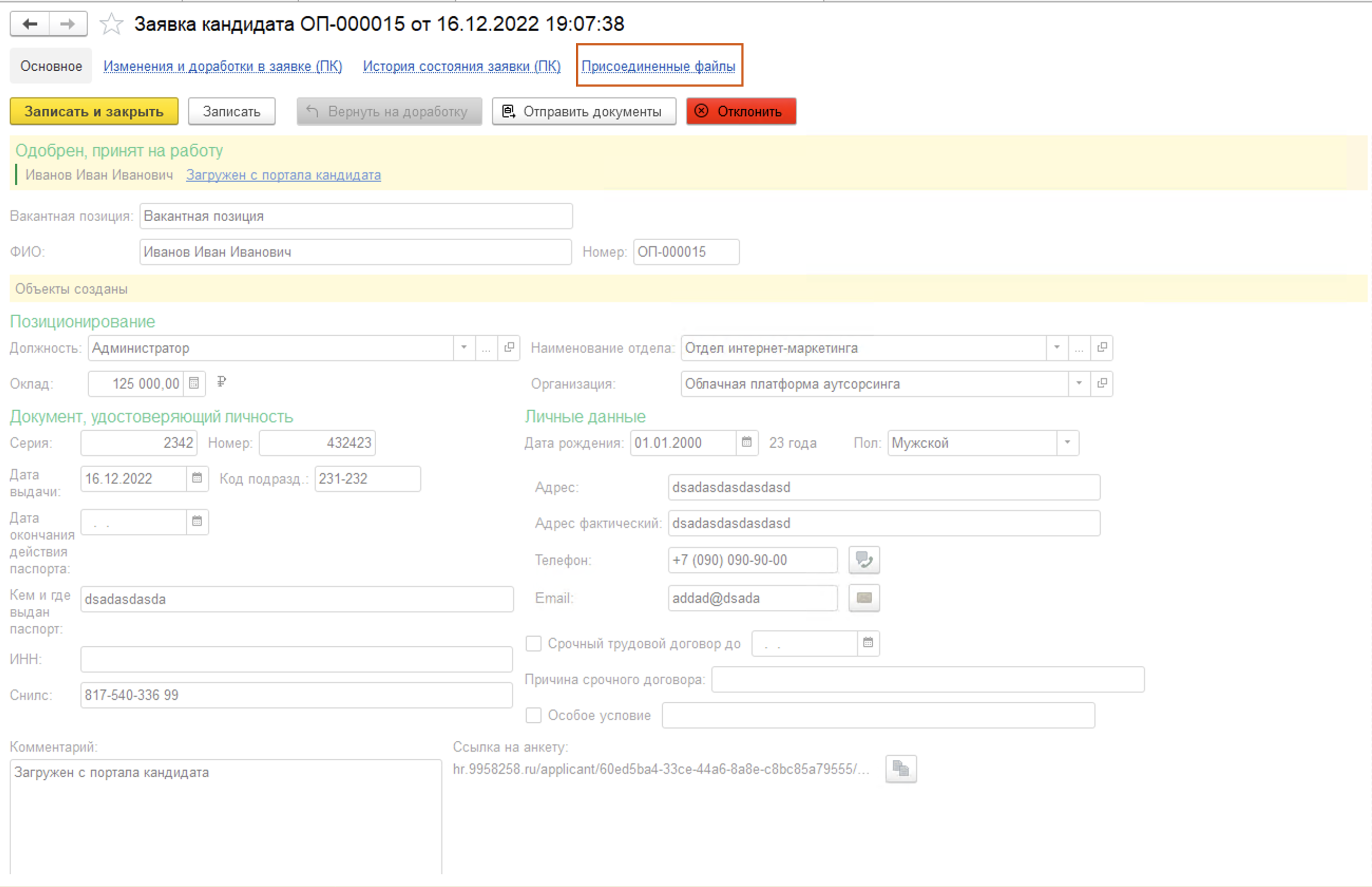Expand the Организация dropdown list
The width and height of the screenshot is (1372, 887).
coord(1079,384)
